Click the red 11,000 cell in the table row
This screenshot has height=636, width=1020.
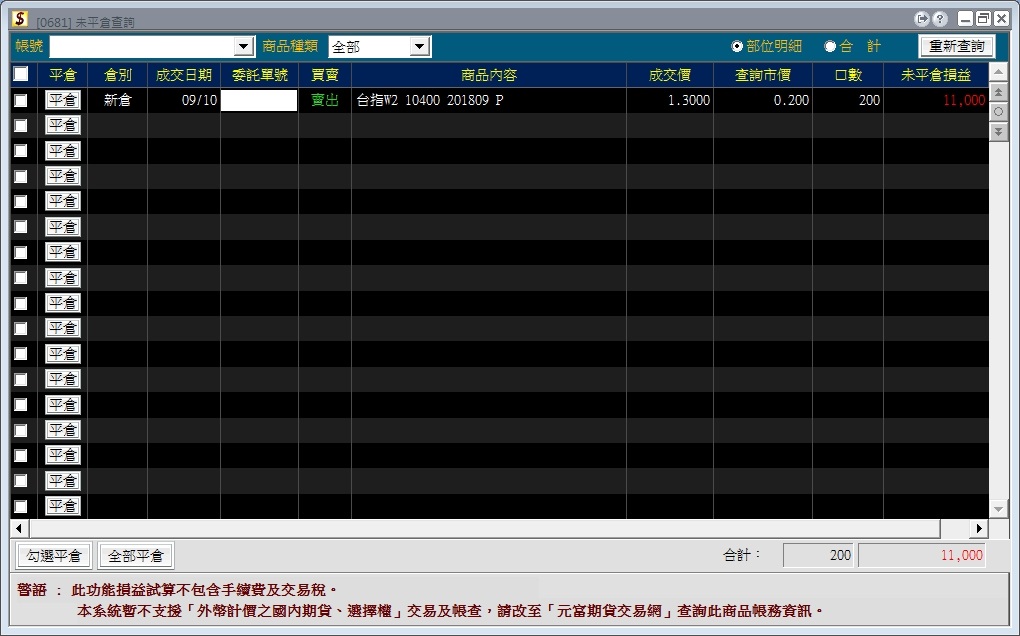[936, 100]
